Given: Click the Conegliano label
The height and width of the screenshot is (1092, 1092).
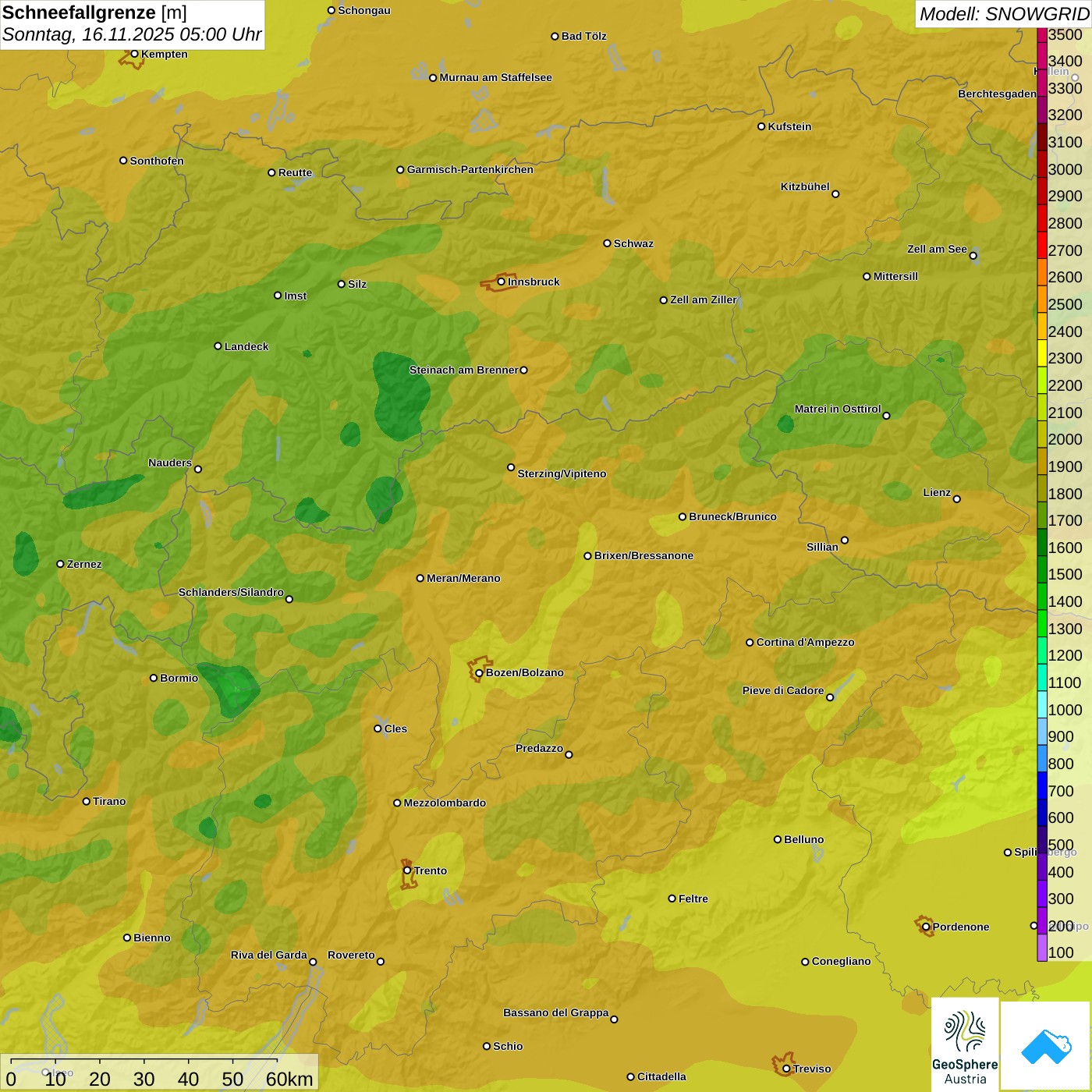Looking at the screenshot, I should [x=842, y=961].
